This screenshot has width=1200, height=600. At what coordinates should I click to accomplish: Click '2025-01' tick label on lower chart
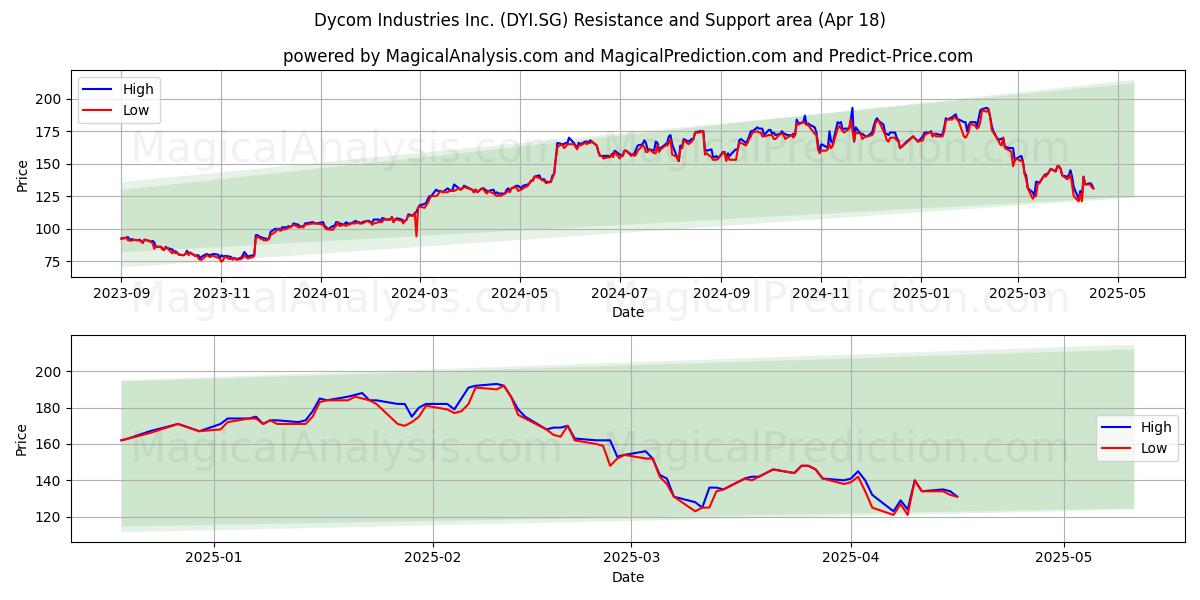click(x=215, y=560)
